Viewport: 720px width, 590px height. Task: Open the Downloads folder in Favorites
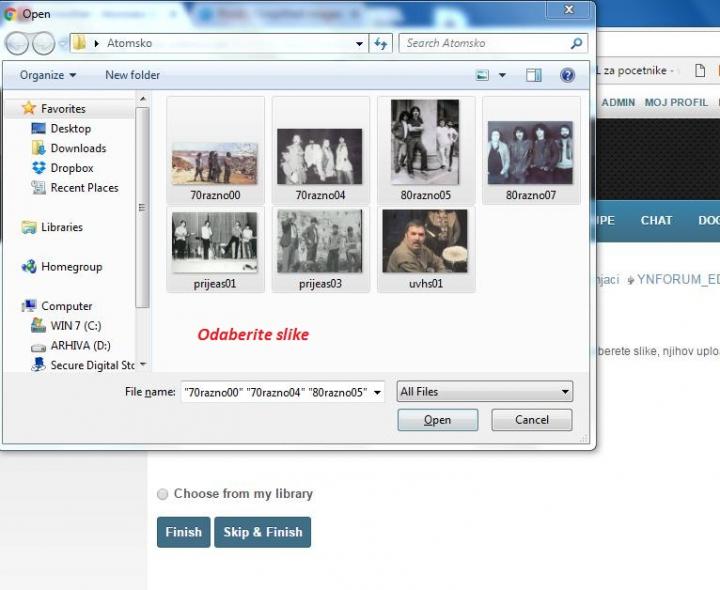click(x=78, y=148)
